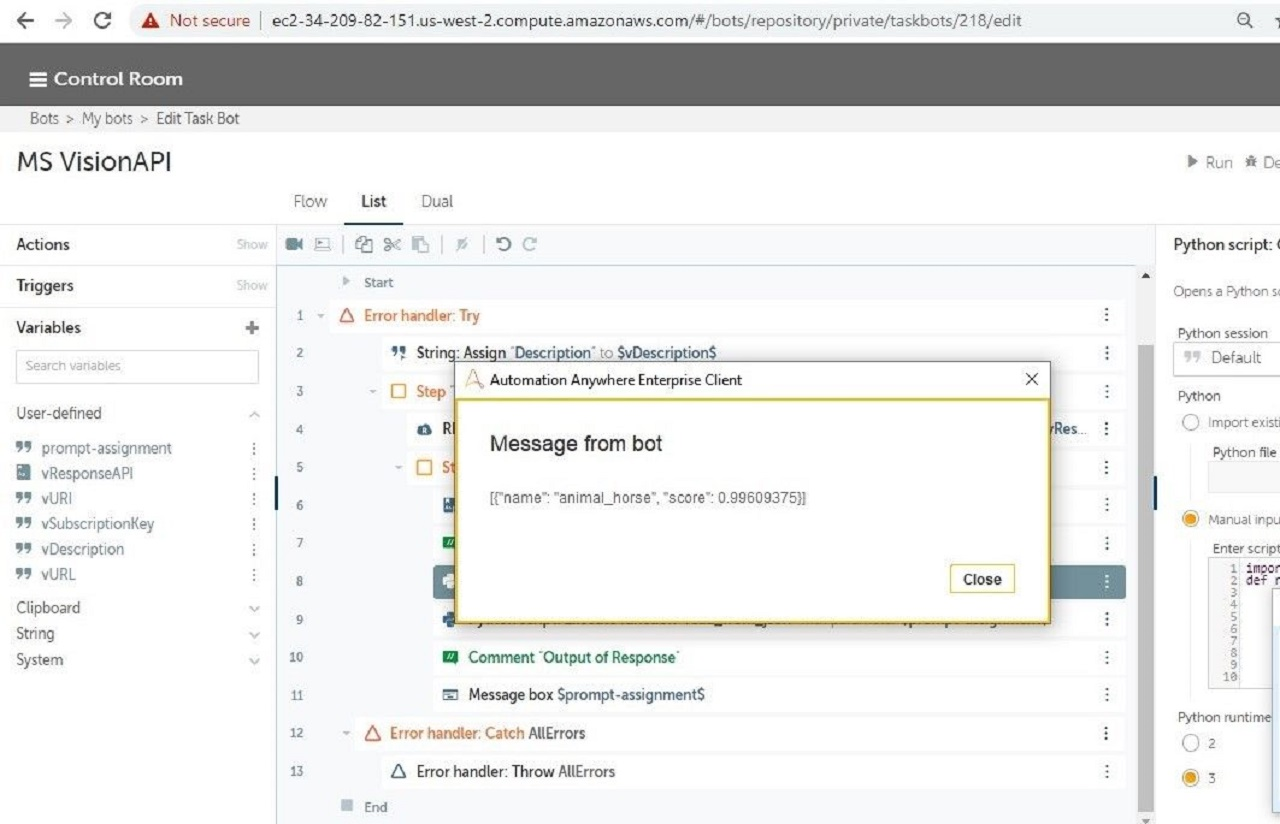Screen dimensions: 1280x824
Task: Open options menu for Throw AllErrors row
Action: point(1106,771)
